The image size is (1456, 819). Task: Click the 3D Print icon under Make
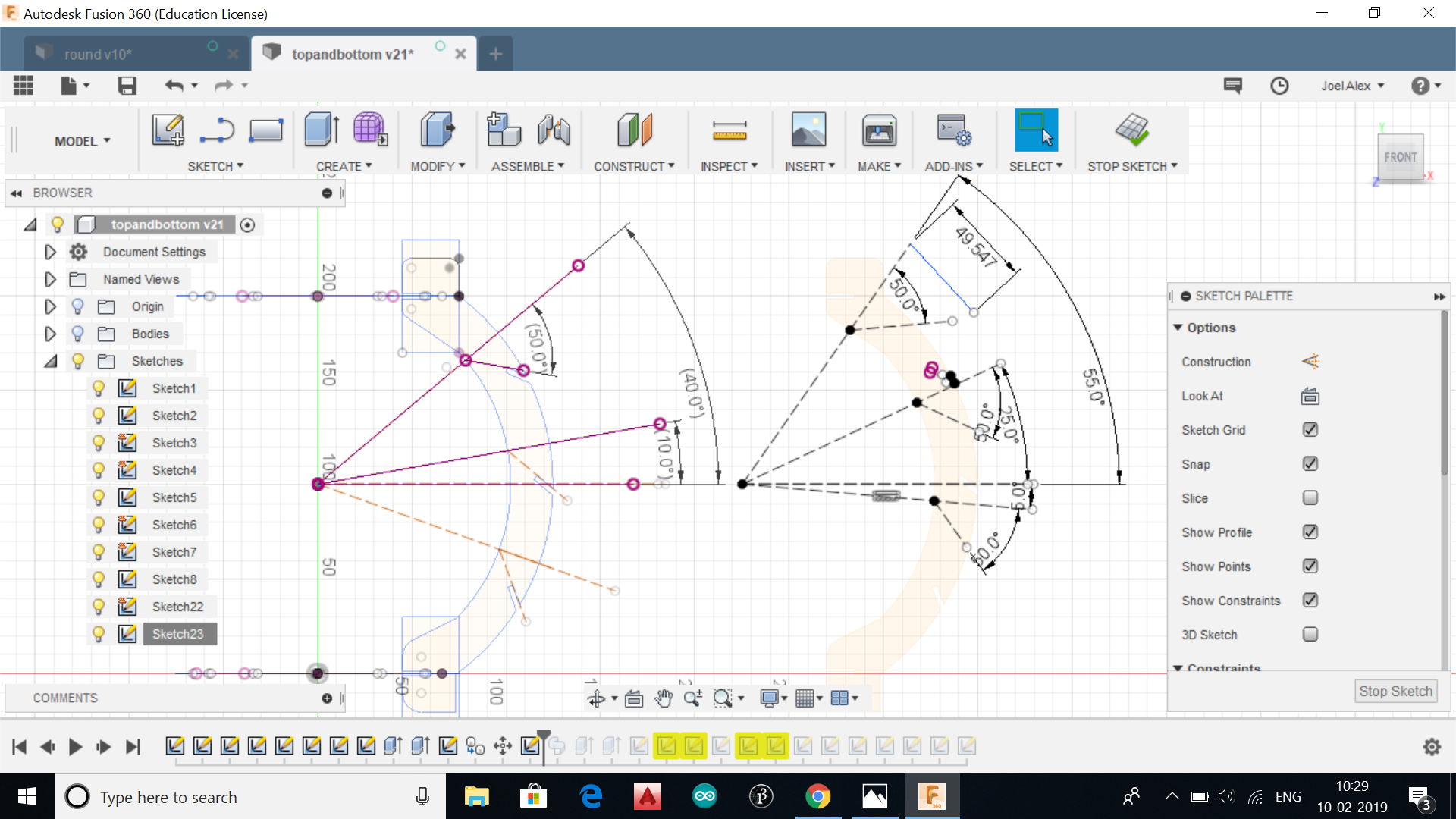click(x=879, y=131)
